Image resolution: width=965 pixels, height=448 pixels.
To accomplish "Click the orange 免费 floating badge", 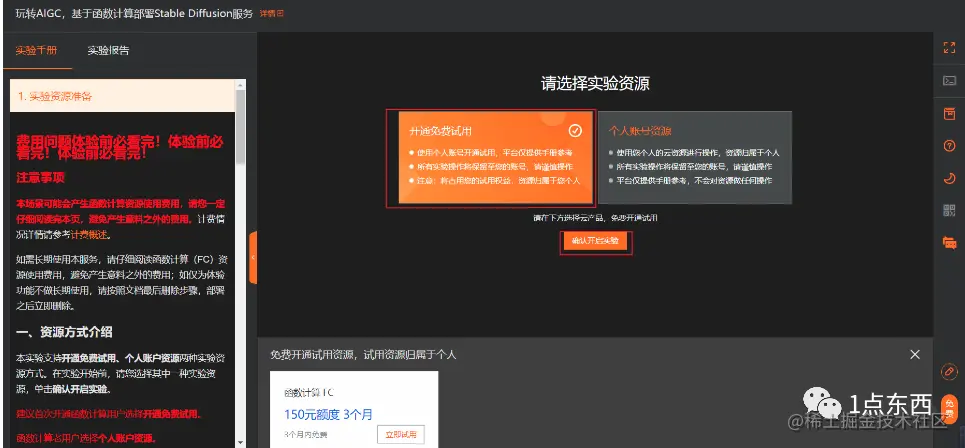I will click(950, 409).
